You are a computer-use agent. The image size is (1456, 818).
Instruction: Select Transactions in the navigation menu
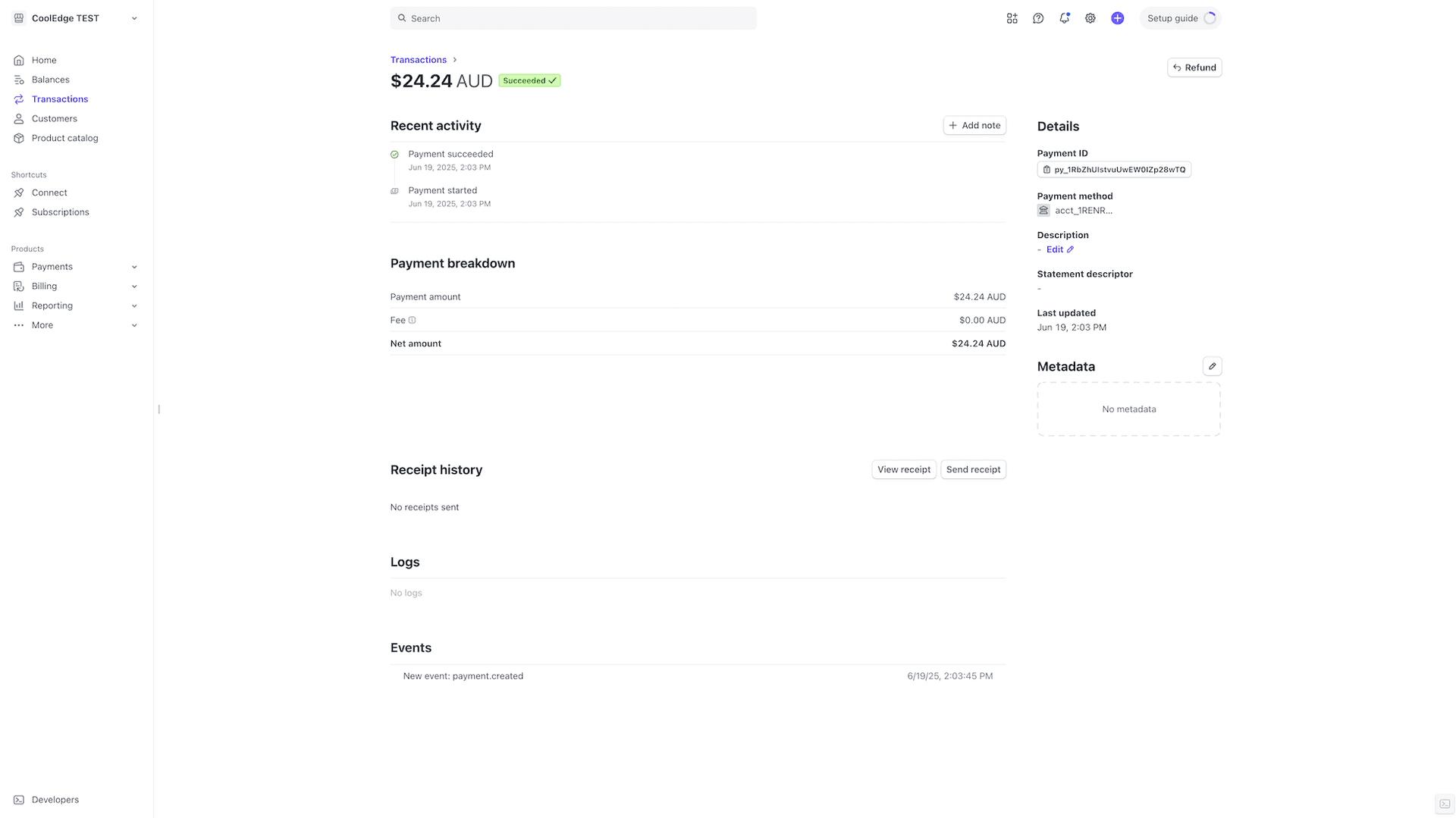(x=59, y=99)
